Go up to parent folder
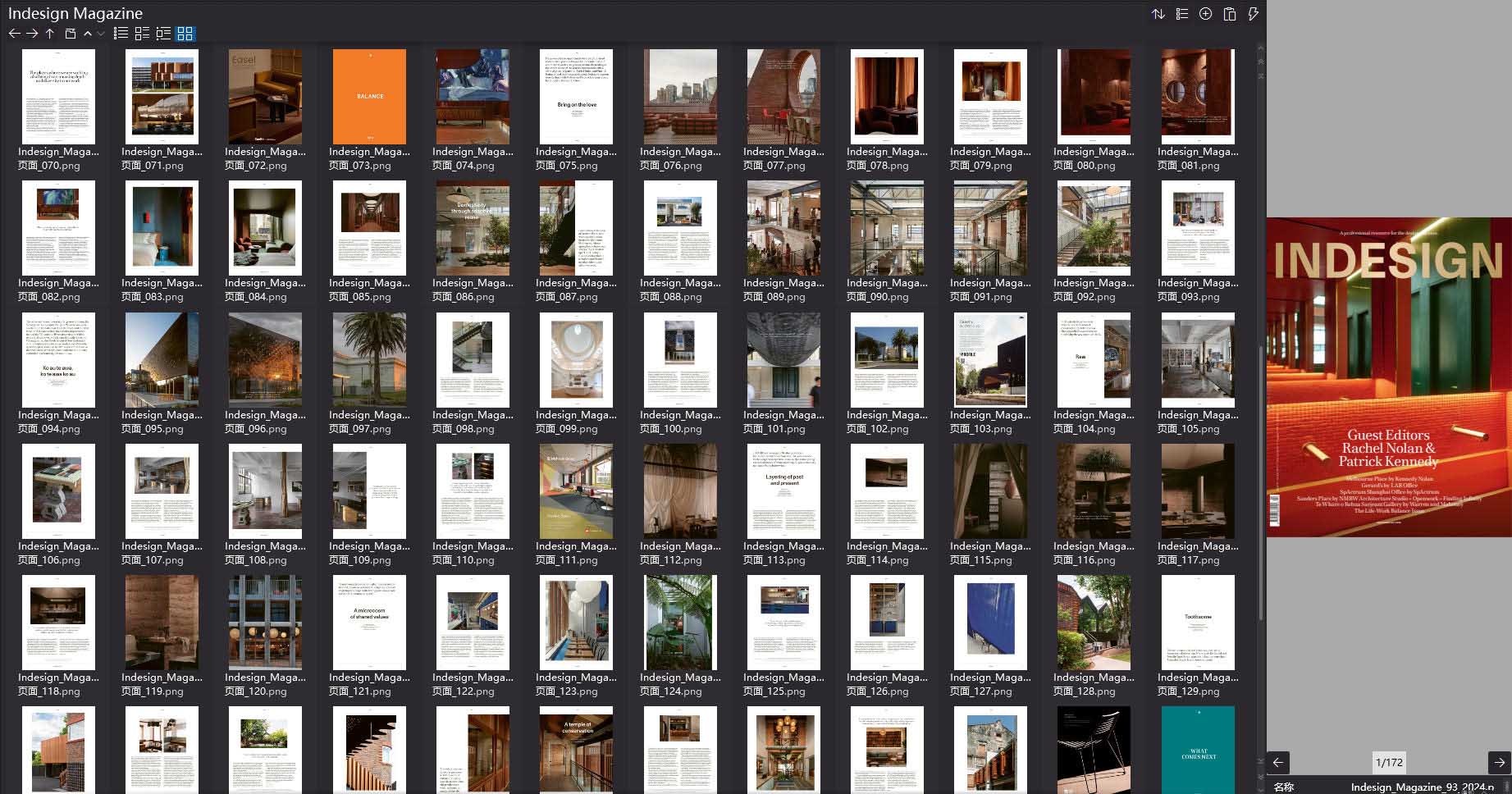Viewport: 1512px width, 794px height. [x=50, y=34]
